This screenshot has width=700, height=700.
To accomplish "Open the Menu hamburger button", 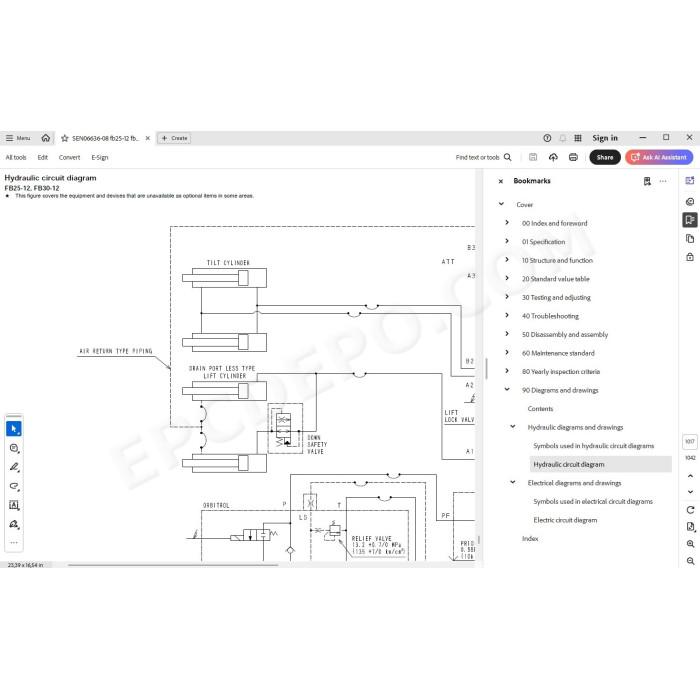I will (17, 138).
